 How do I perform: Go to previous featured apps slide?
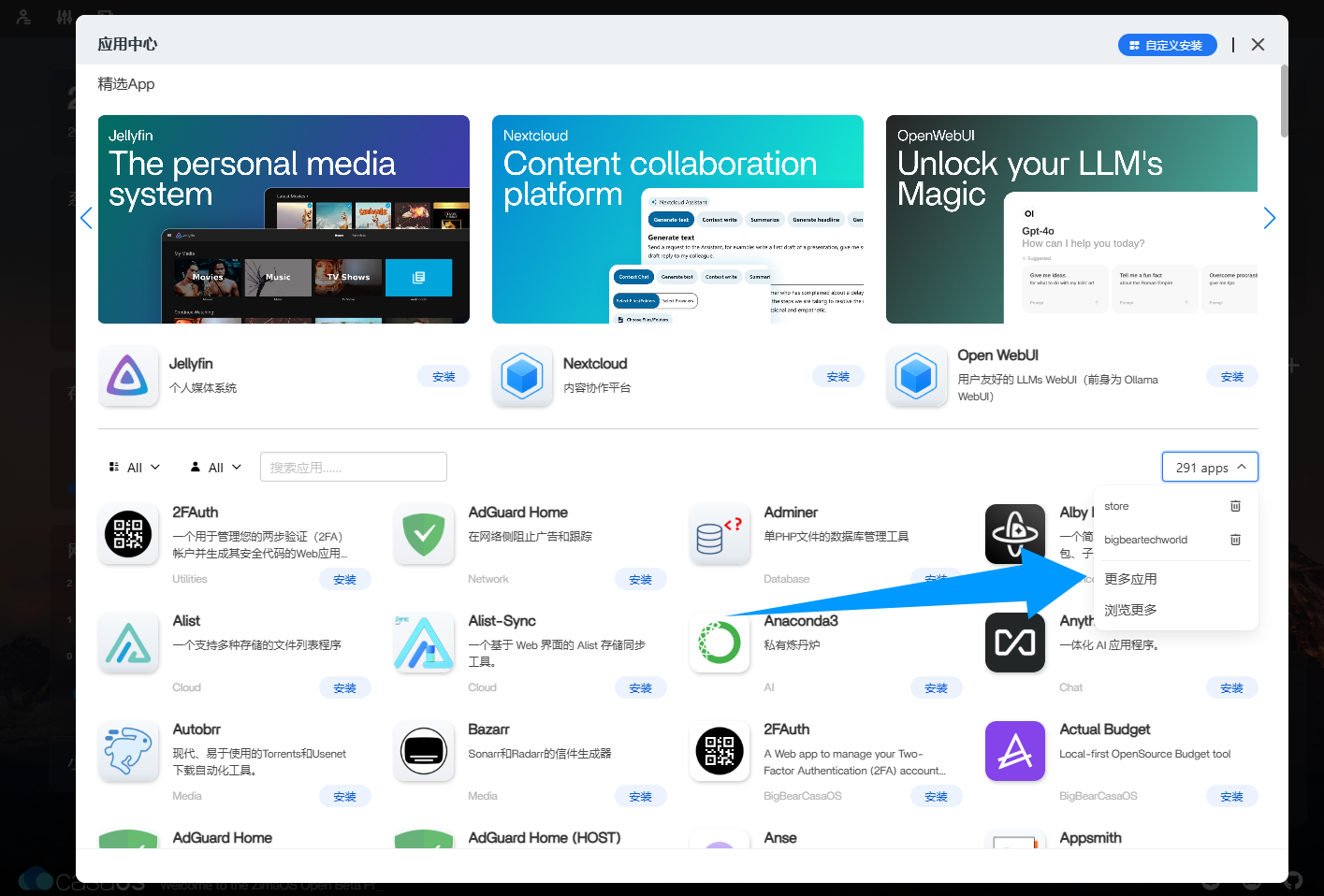[x=86, y=218]
